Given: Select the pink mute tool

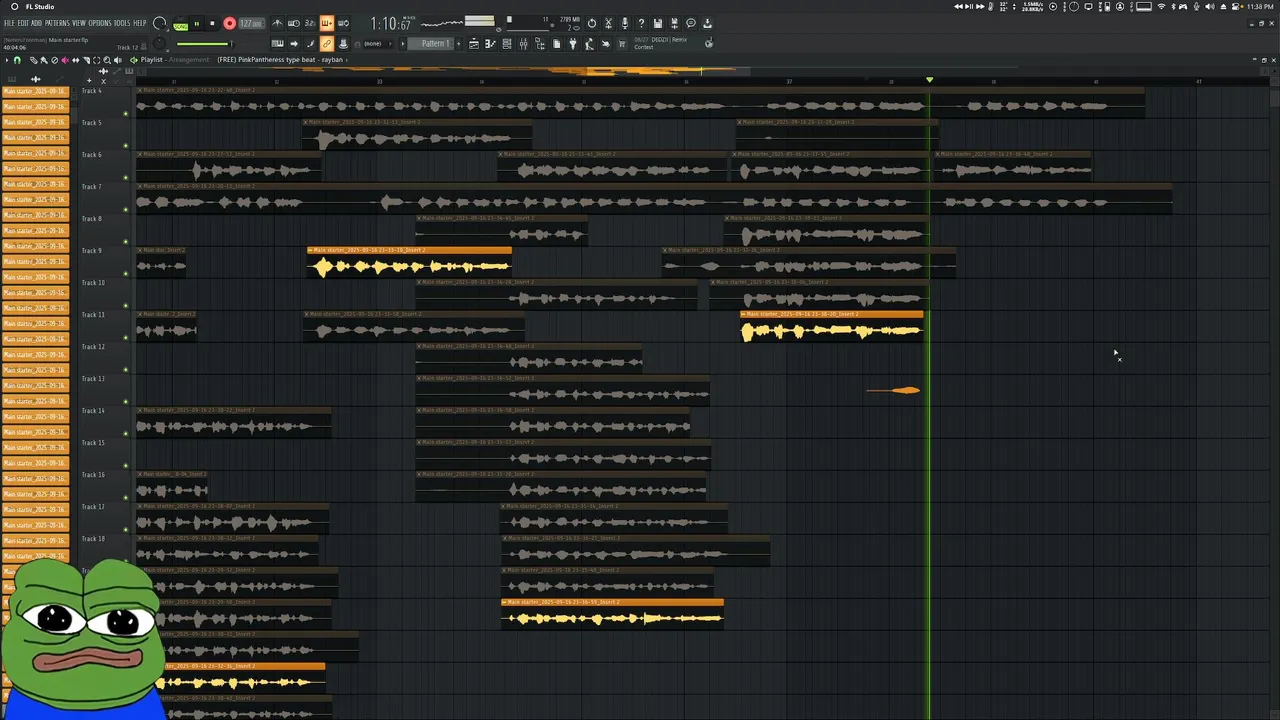Looking at the screenshot, I should [x=65, y=60].
